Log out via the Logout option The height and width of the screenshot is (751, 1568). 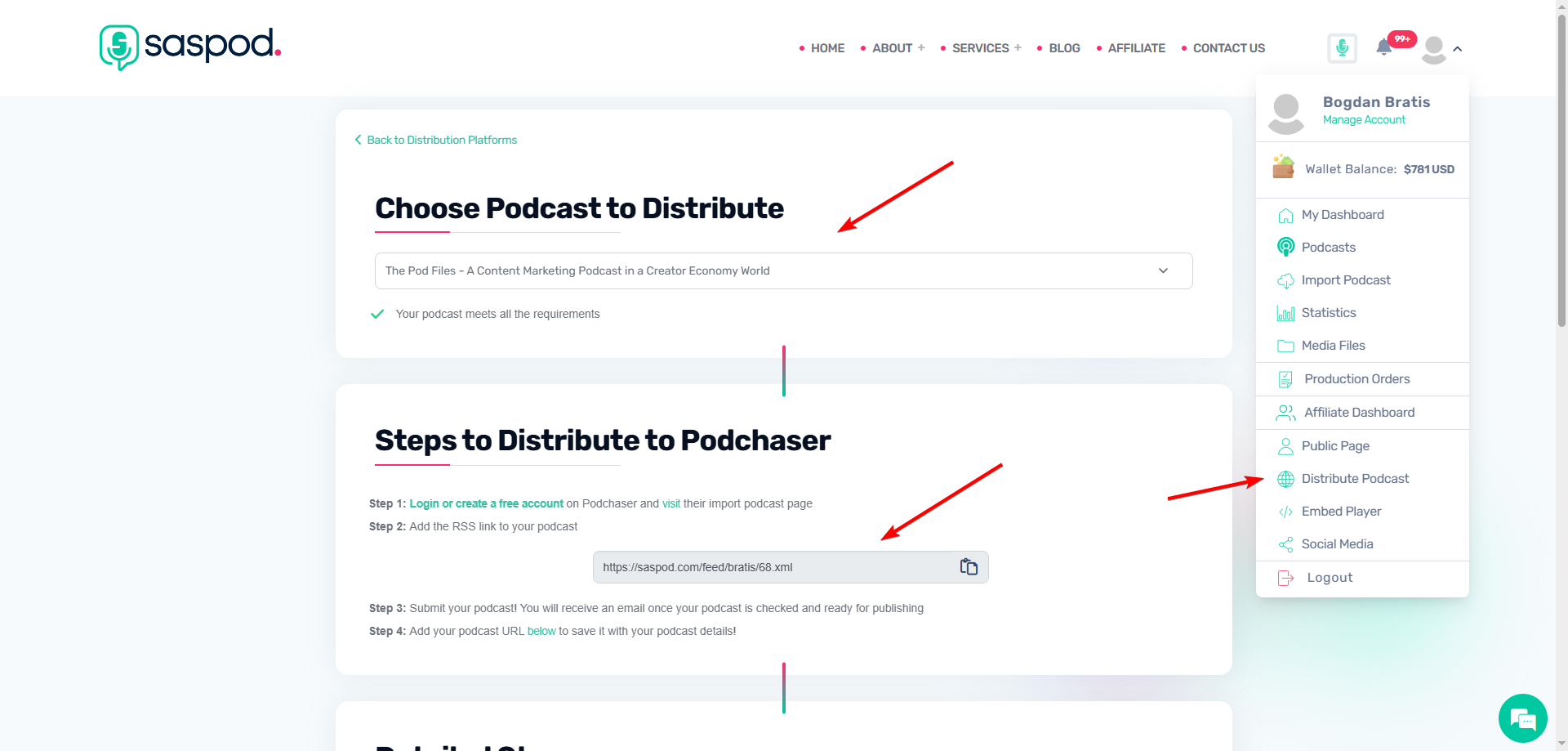[x=1329, y=578]
